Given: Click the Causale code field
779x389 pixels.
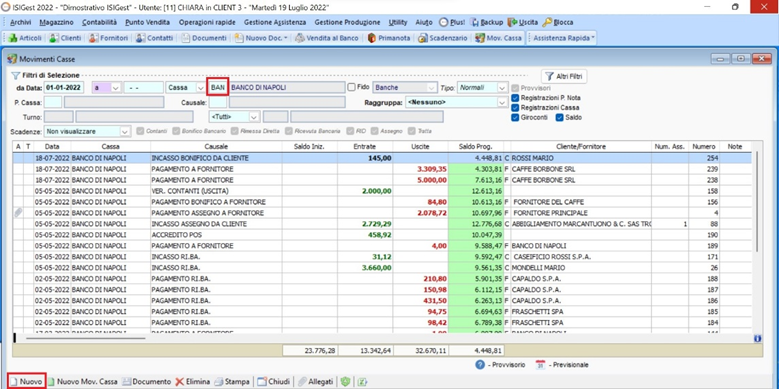Looking at the screenshot, I should [218, 102].
